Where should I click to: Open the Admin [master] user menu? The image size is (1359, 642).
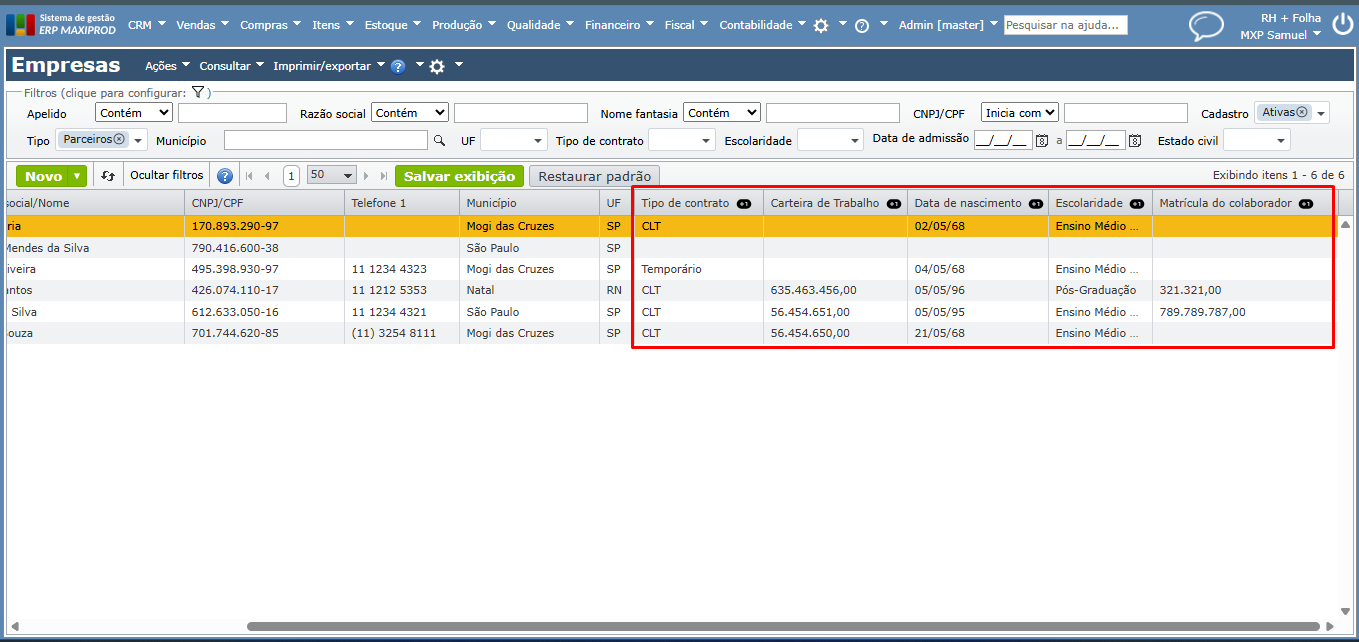pos(948,25)
